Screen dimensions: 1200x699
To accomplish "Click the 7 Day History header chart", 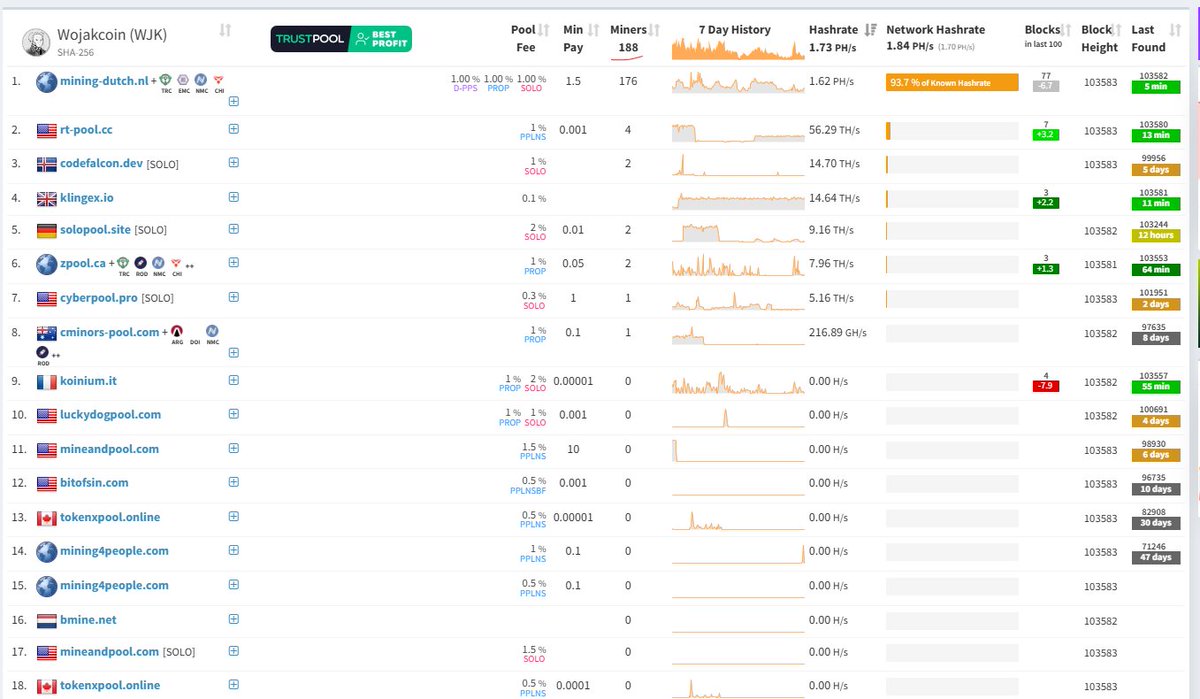I will tap(738, 49).
